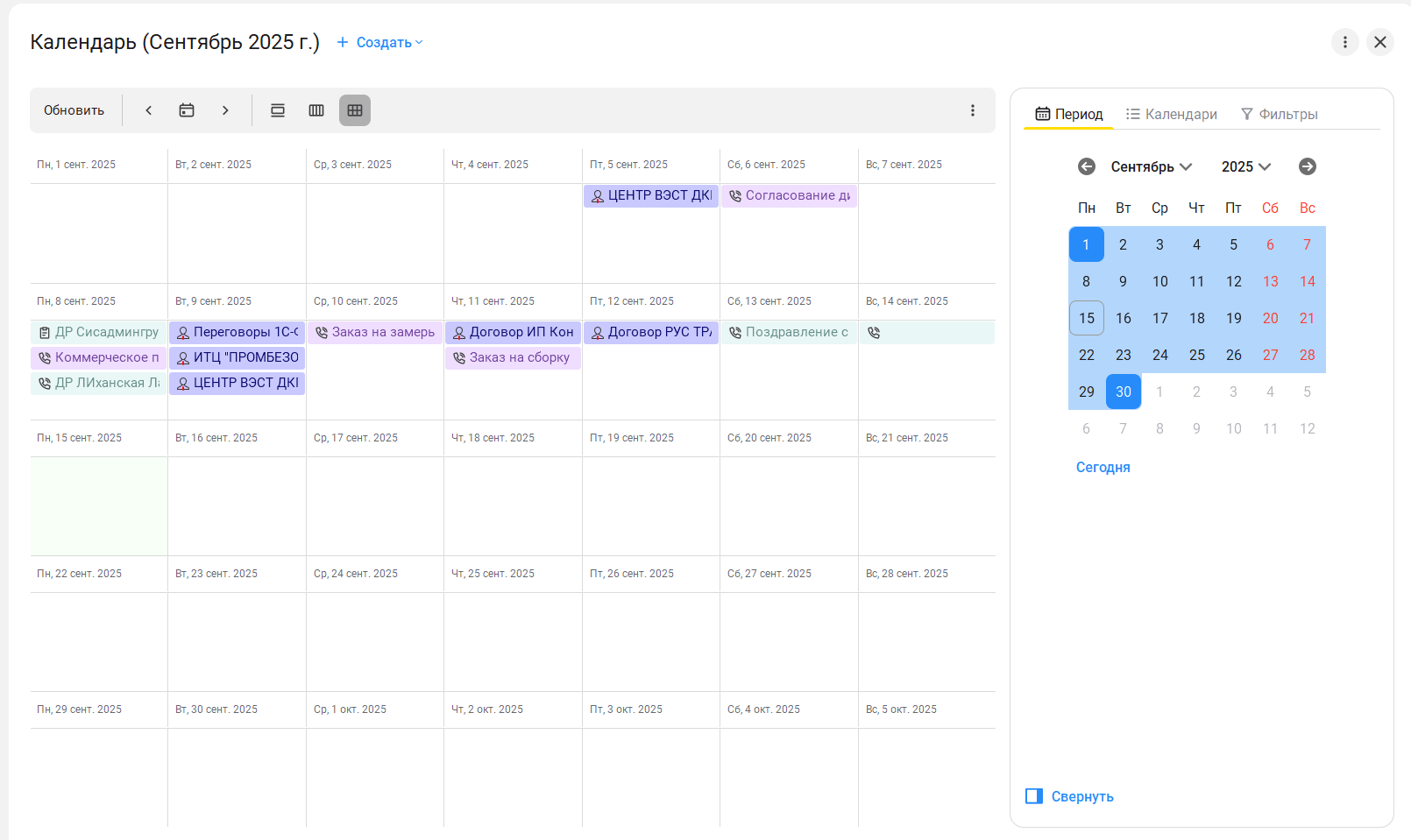The height and width of the screenshot is (840, 1411).
Task: Go to previous month in mini calendar
Action: pyautogui.click(x=1087, y=166)
